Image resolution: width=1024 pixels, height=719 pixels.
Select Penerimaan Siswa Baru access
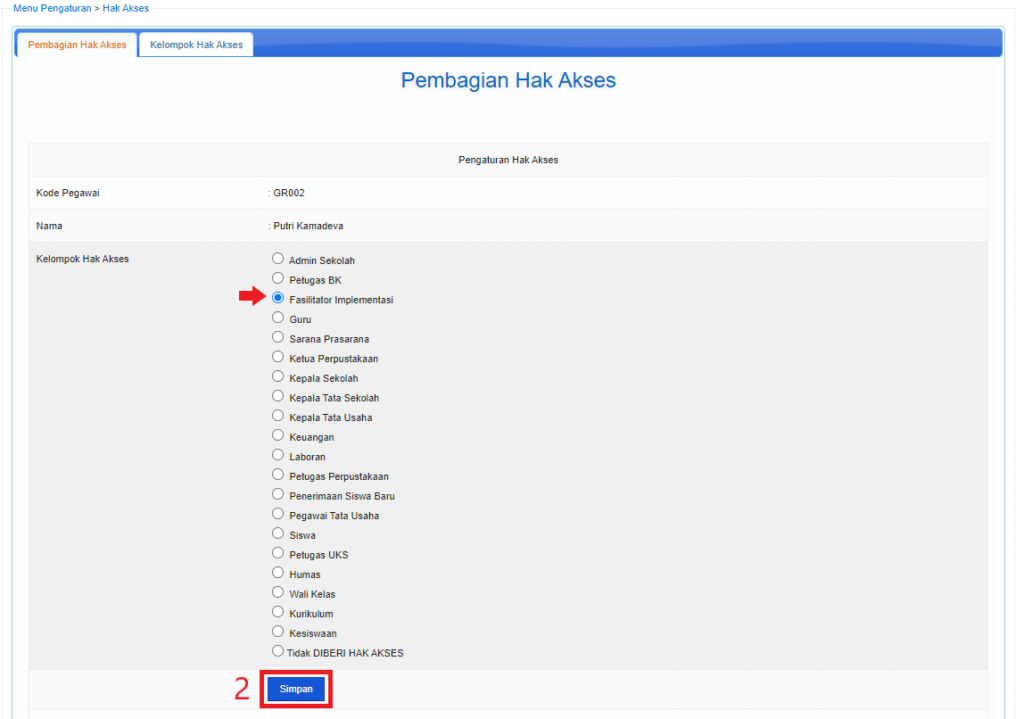tap(277, 495)
